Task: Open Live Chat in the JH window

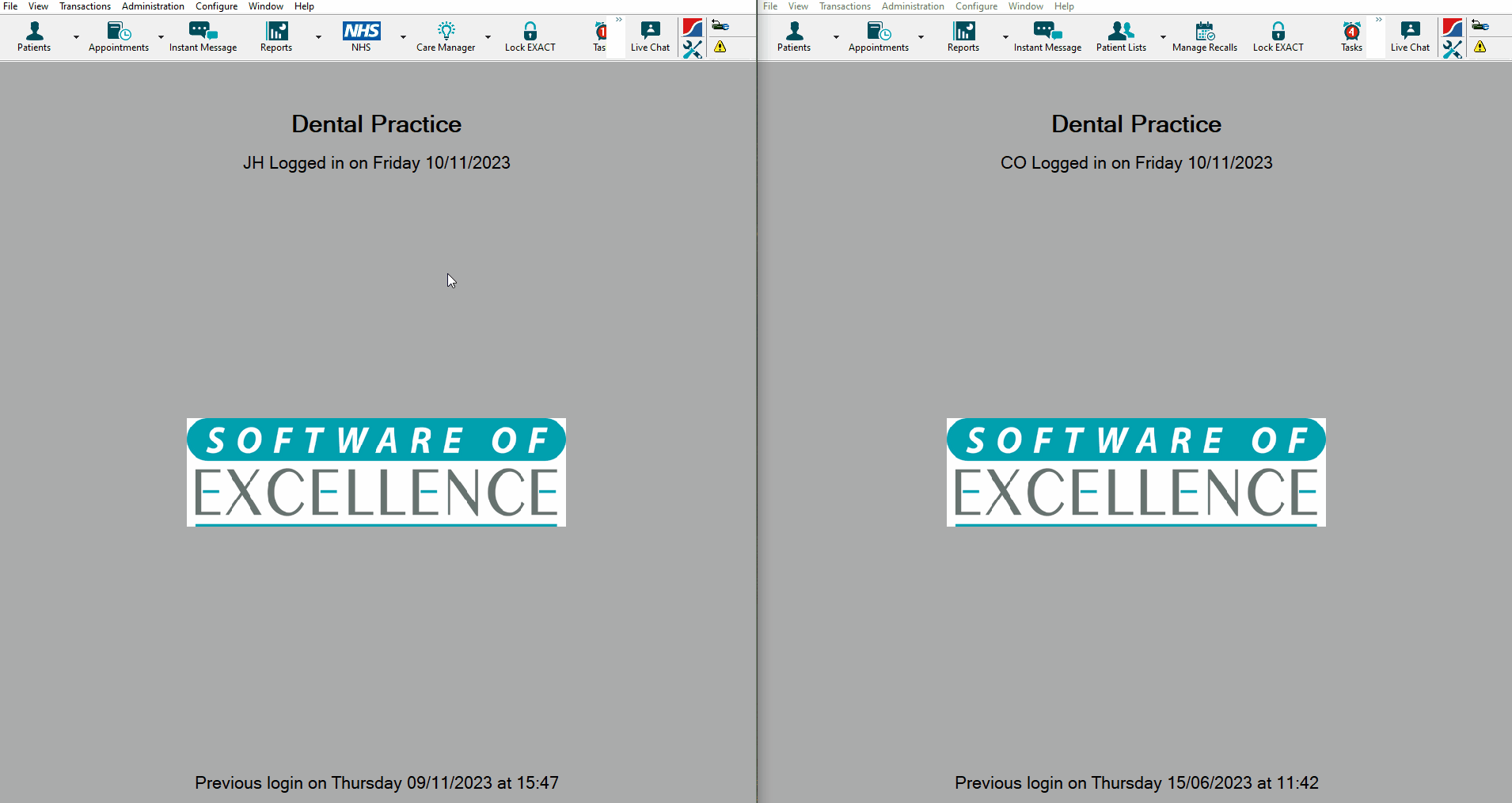Action: [x=650, y=36]
